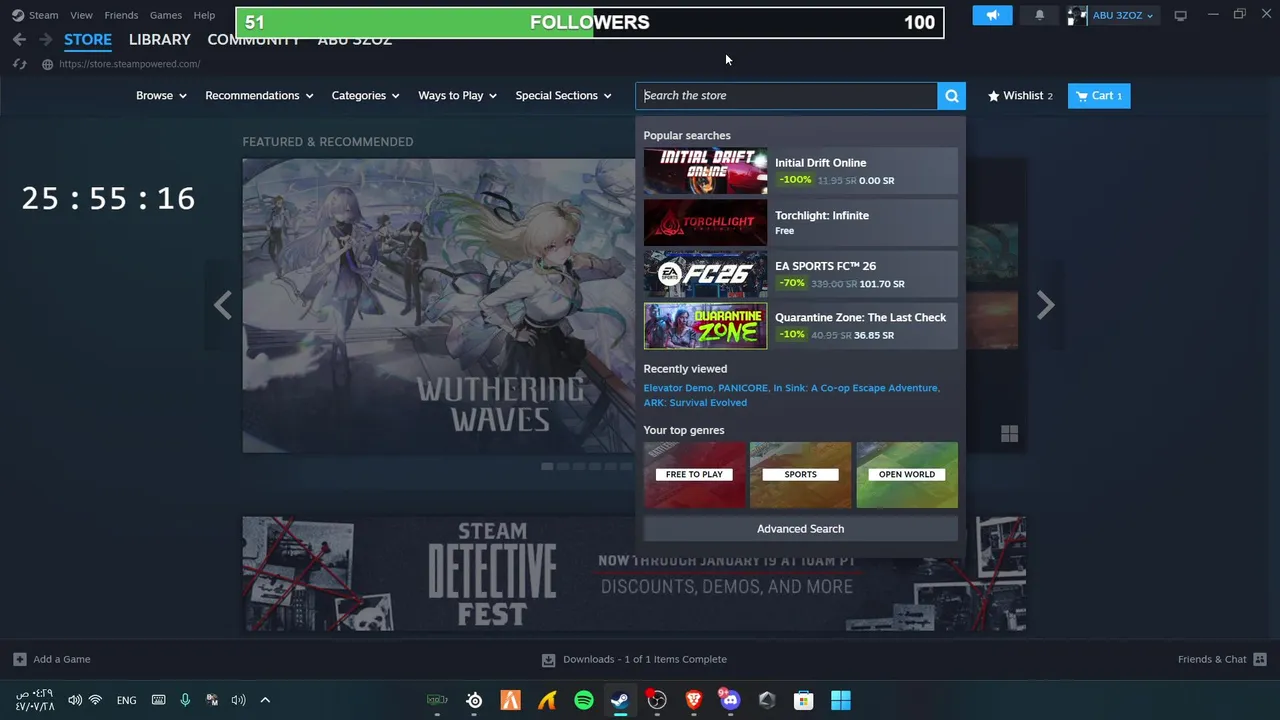Screen dimensions: 1280x720
Task: Open the OPEN WORLD genre tile
Action: 907,475
